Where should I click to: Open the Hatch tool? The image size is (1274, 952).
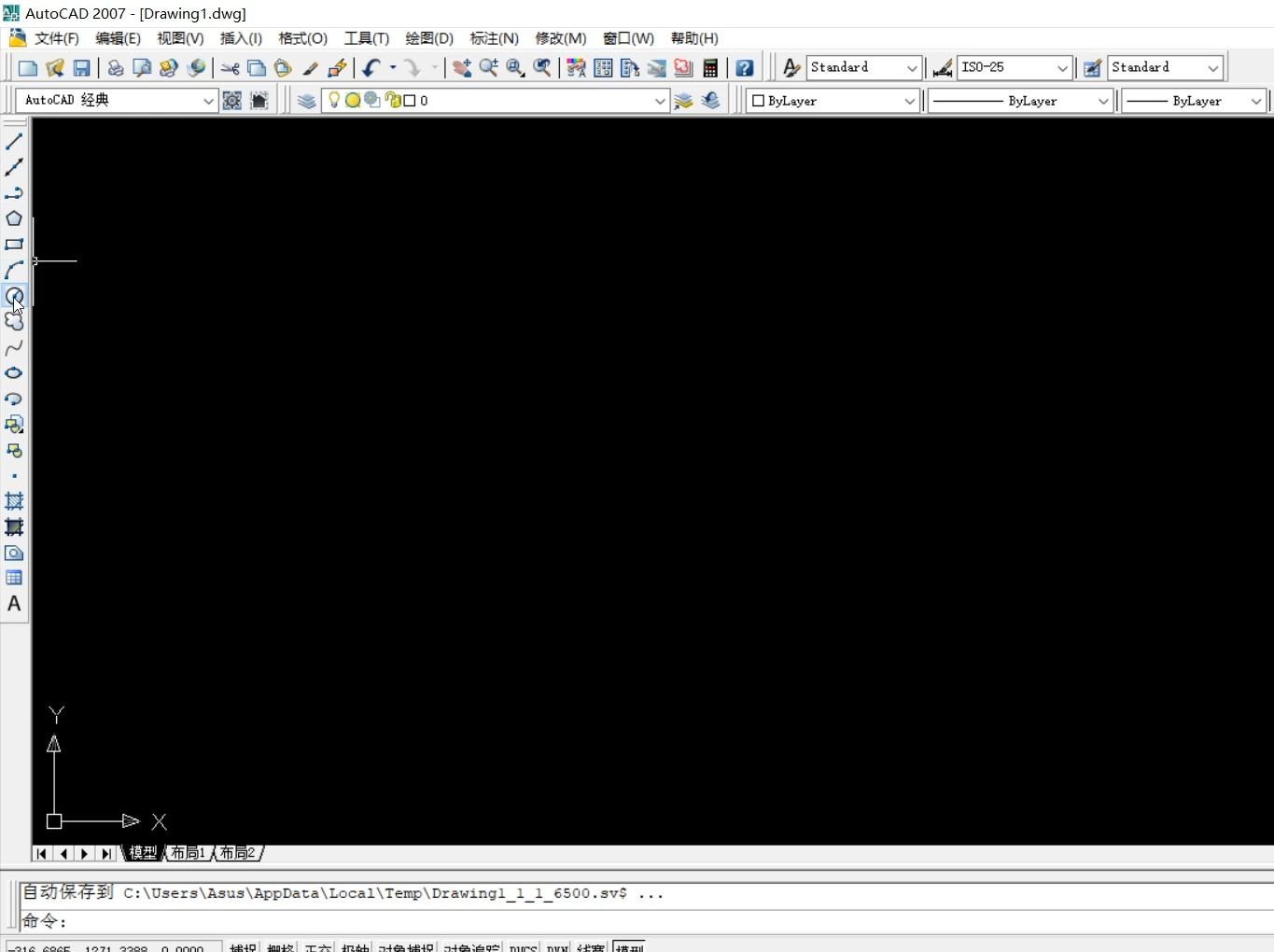[14, 501]
